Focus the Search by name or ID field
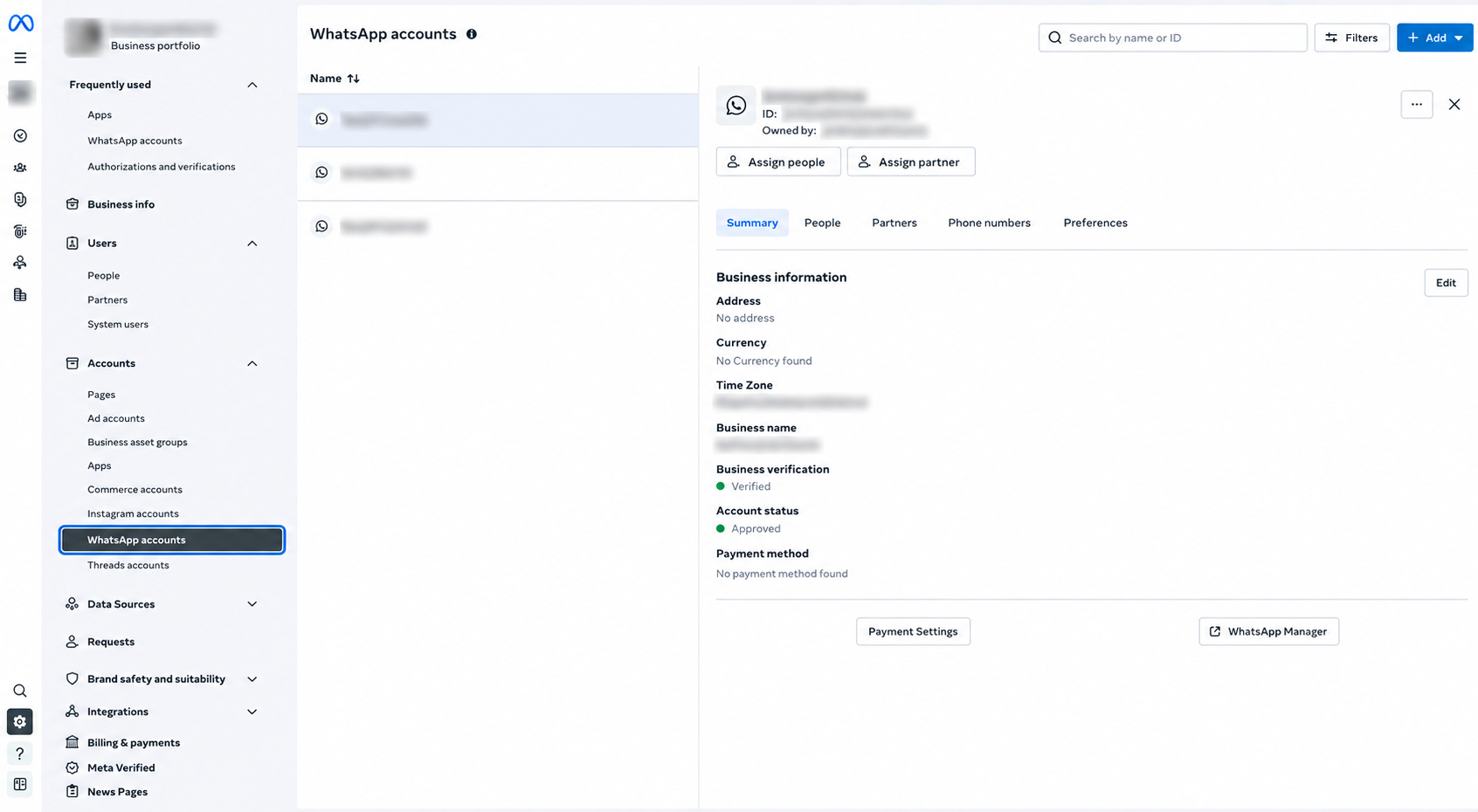1478x812 pixels. coord(1172,38)
